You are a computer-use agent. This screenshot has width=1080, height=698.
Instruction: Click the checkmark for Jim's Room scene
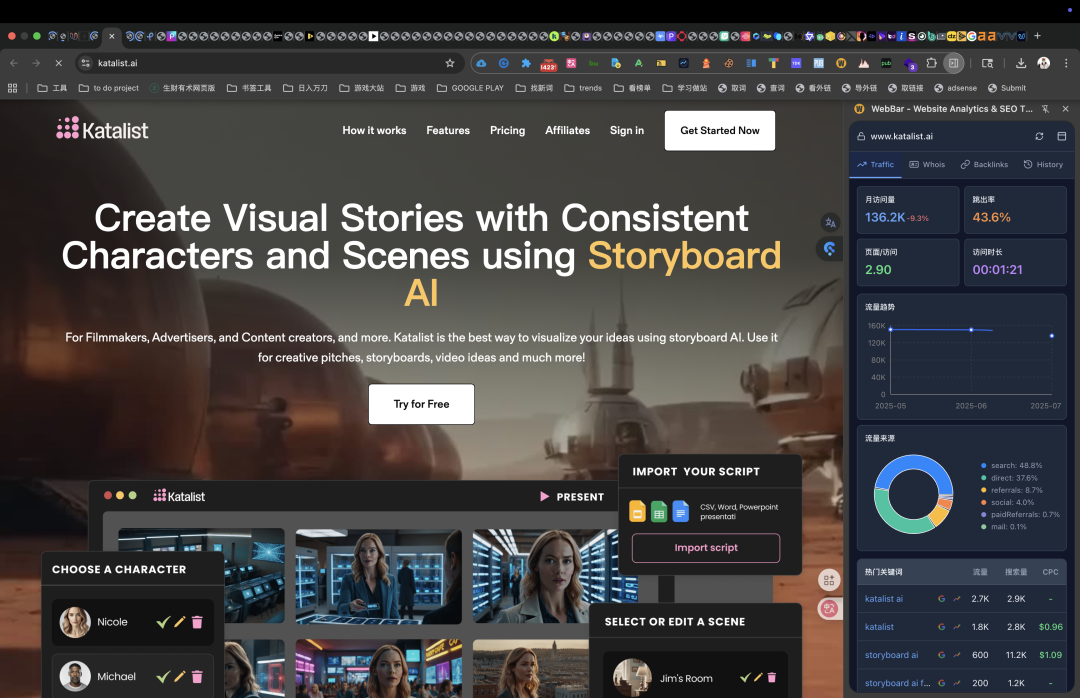pyautogui.click(x=745, y=678)
